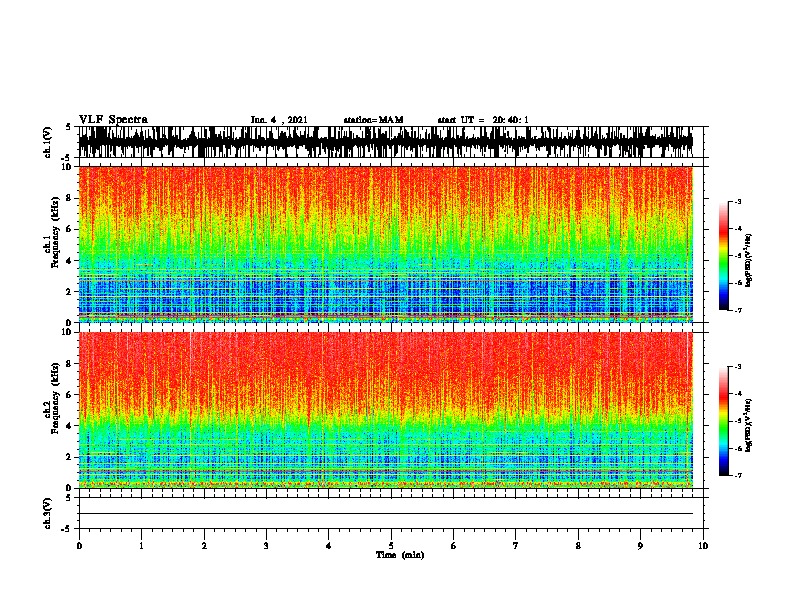The height and width of the screenshot is (612, 792).
Task: Click time-axis tick label "0"
Action: pos(79,546)
